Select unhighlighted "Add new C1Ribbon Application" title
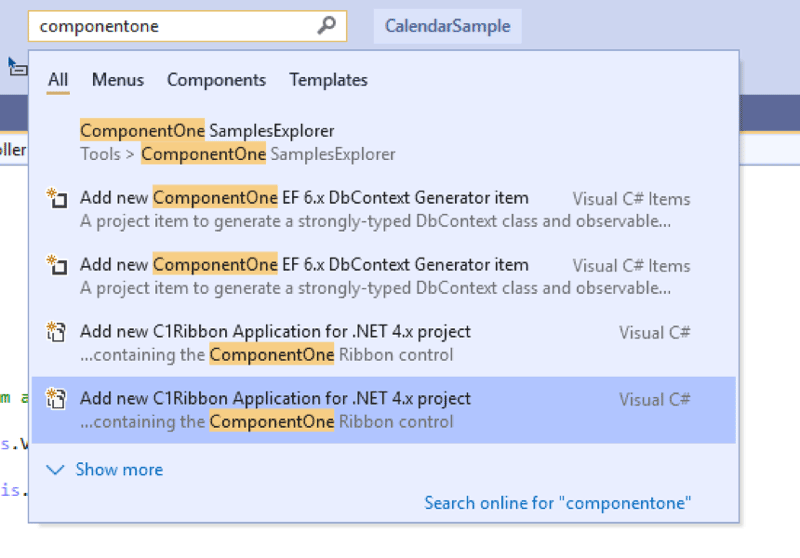This screenshot has height=558, width=800. click(276, 332)
